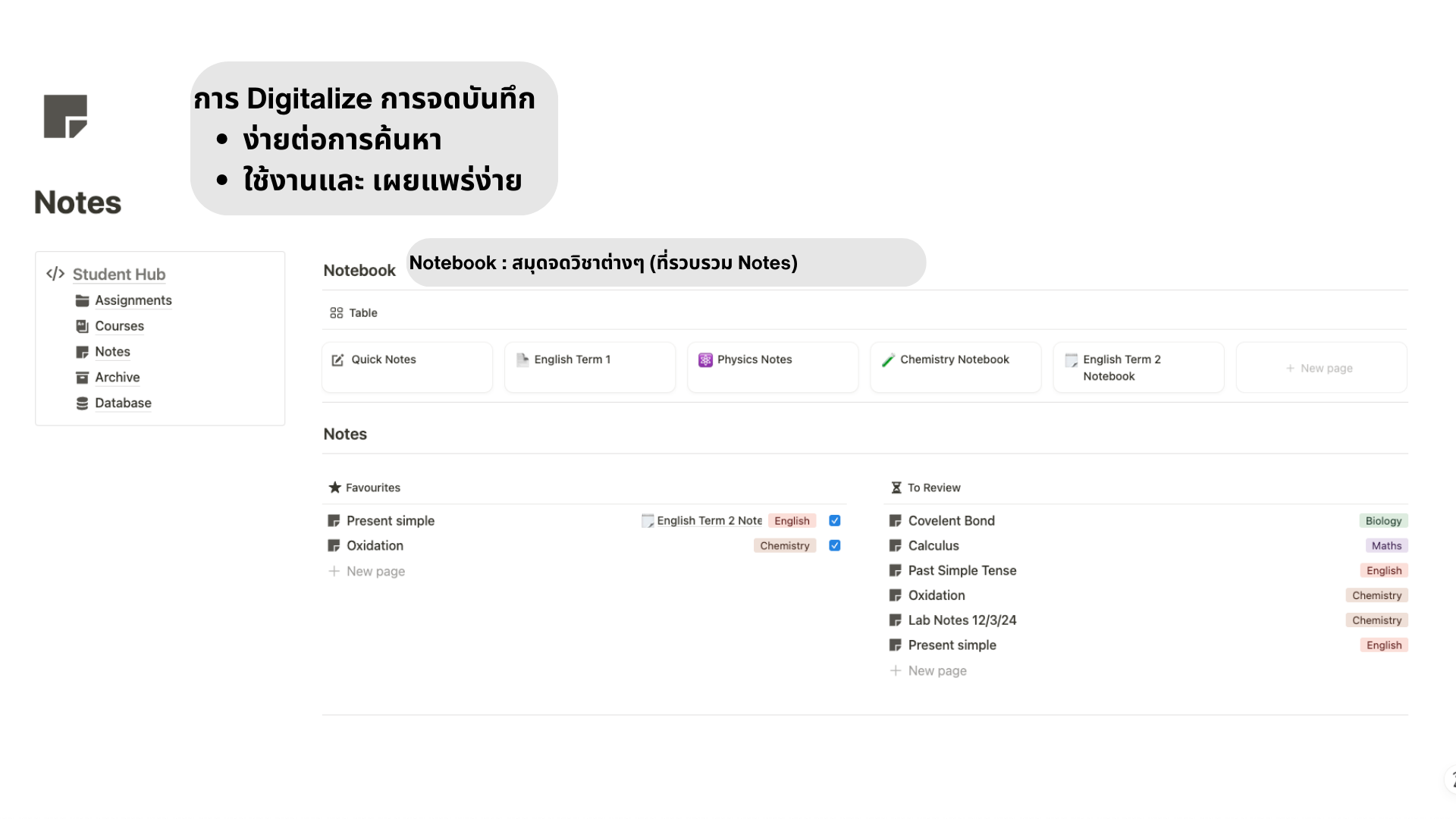1456x819 pixels.
Task: Toggle the checkbox on the Oxidation favourite
Action: (834, 545)
